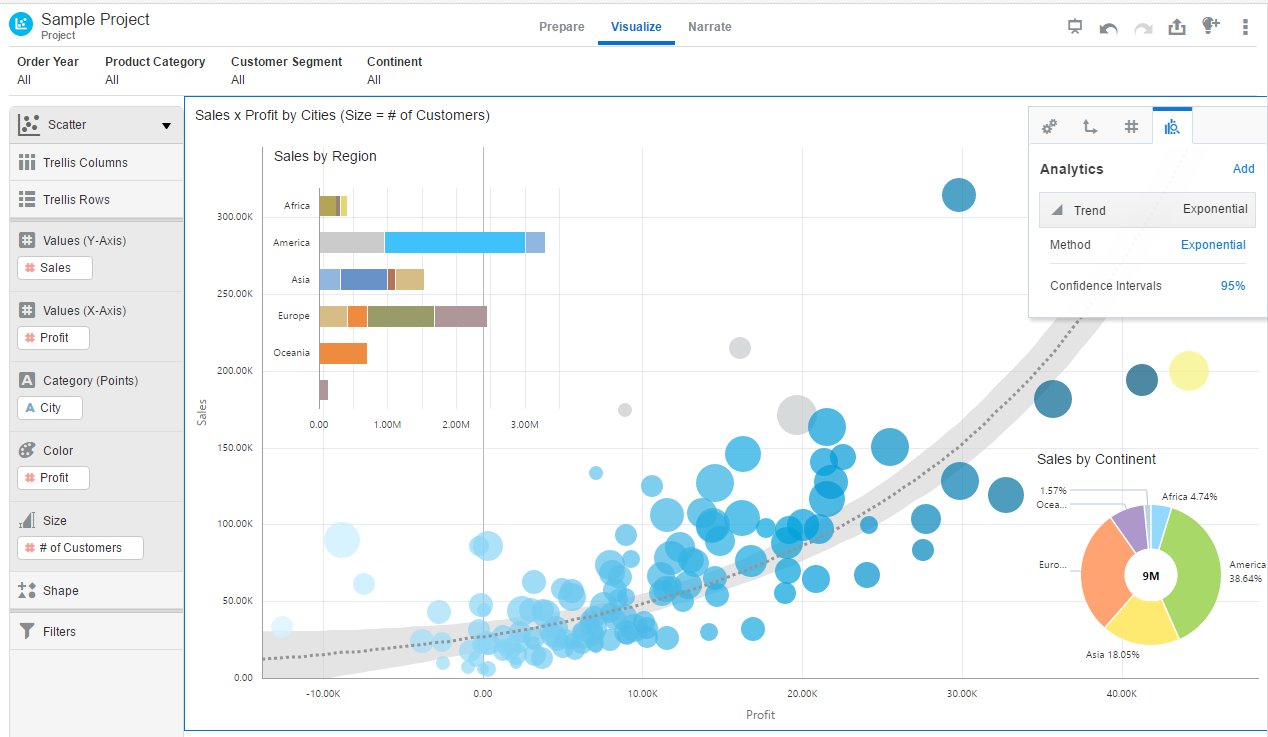Open the share/export icon

1177,27
